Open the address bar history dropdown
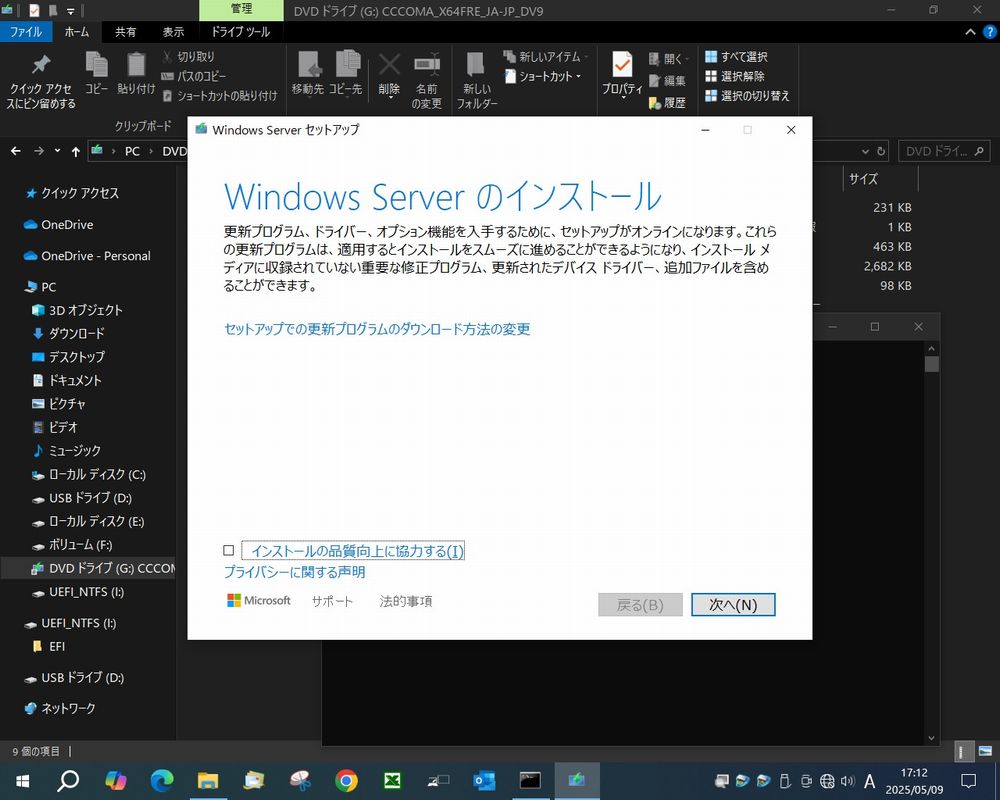The height and width of the screenshot is (800, 1000). pos(865,151)
